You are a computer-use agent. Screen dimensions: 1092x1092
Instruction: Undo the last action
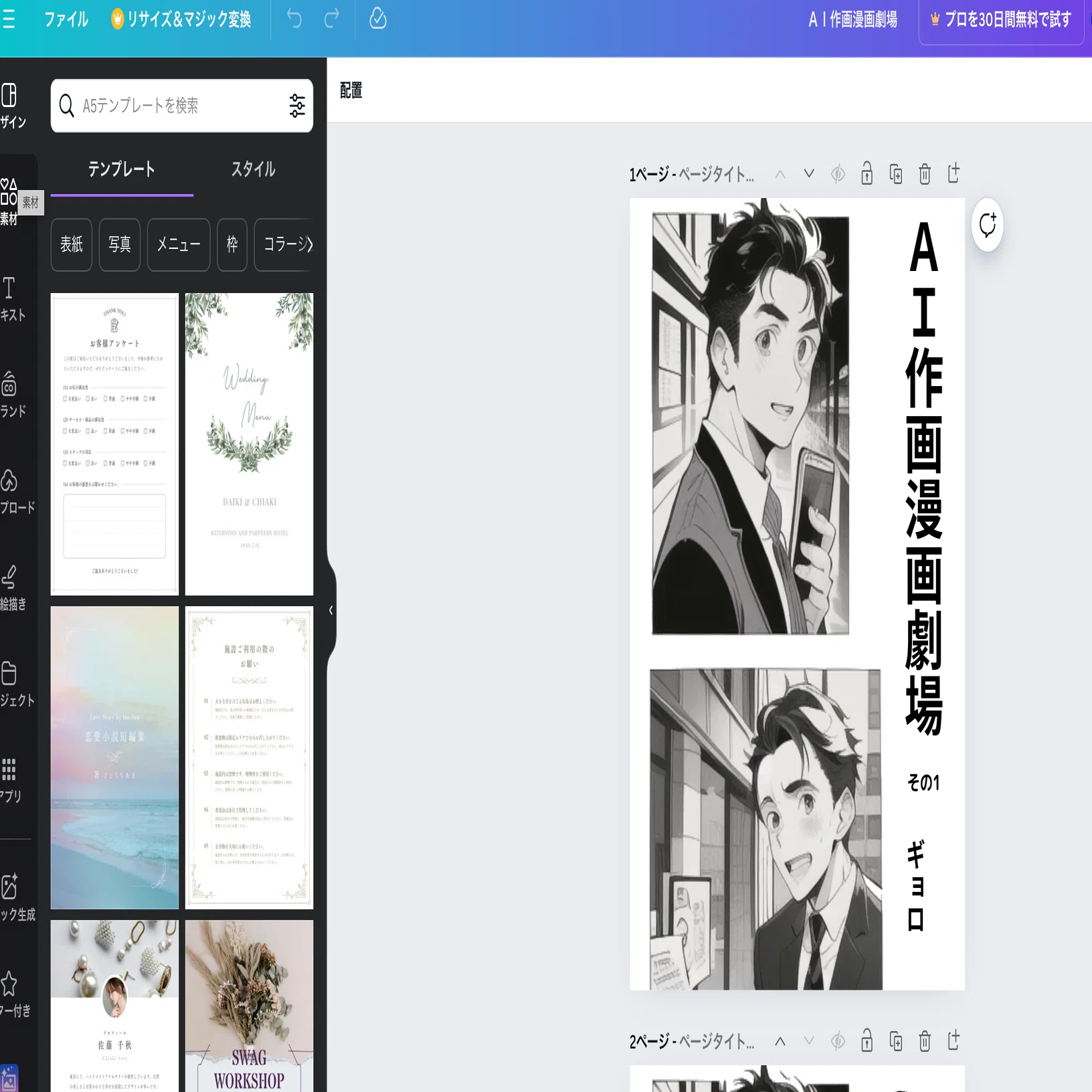coord(294,19)
